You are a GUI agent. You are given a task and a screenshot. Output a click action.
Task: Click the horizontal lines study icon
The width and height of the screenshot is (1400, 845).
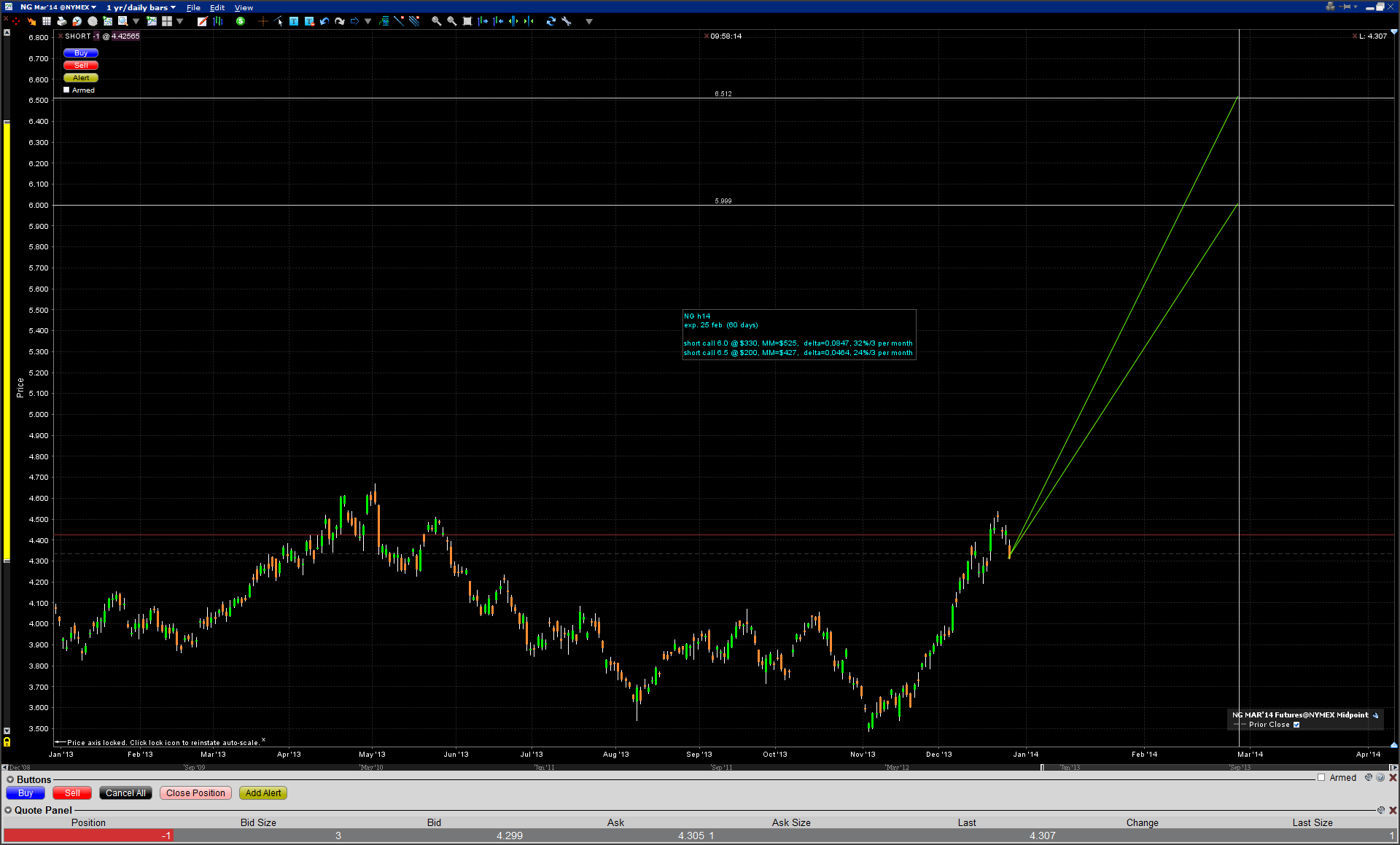coord(384,21)
